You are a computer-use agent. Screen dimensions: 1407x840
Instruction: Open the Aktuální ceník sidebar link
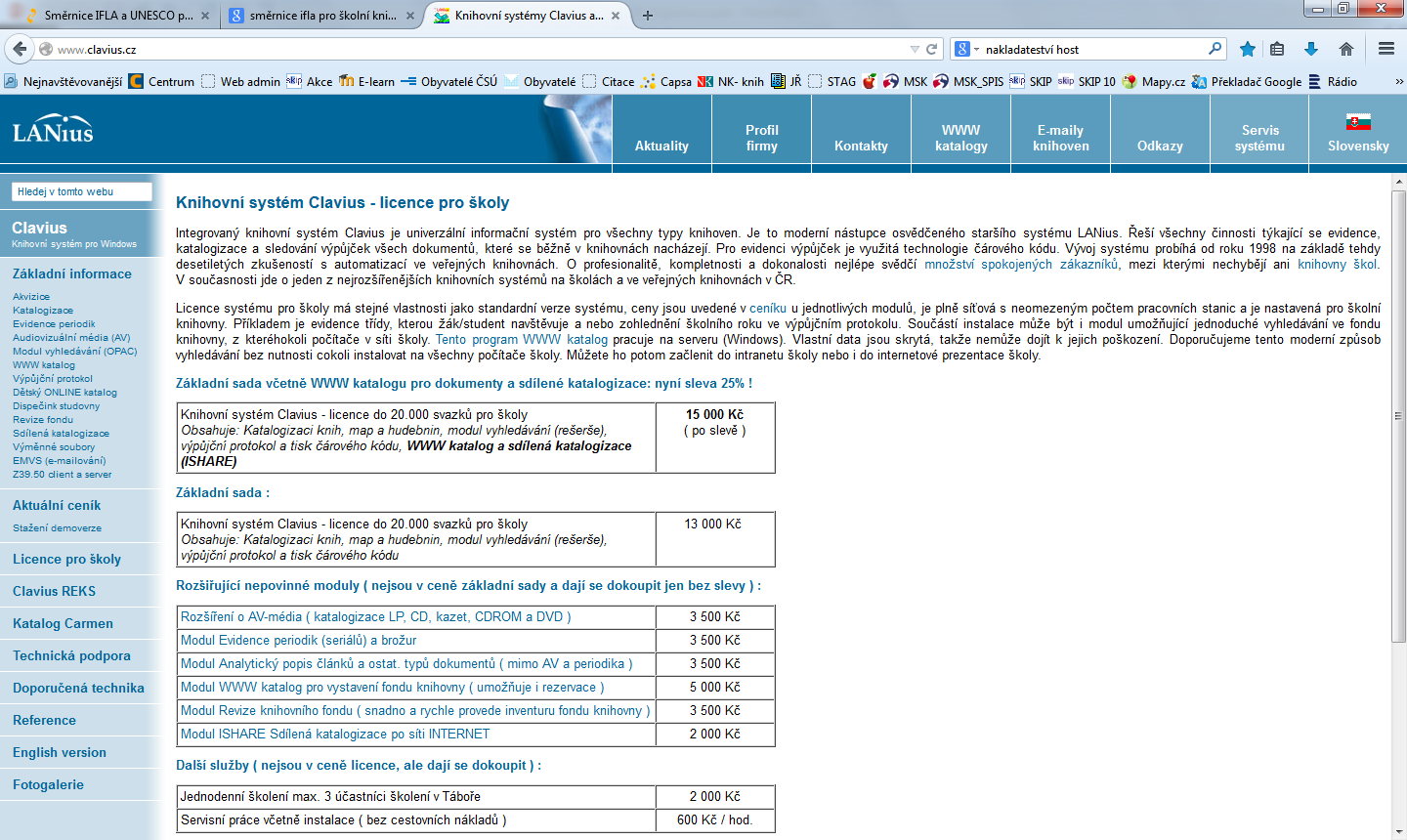pos(57,505)
